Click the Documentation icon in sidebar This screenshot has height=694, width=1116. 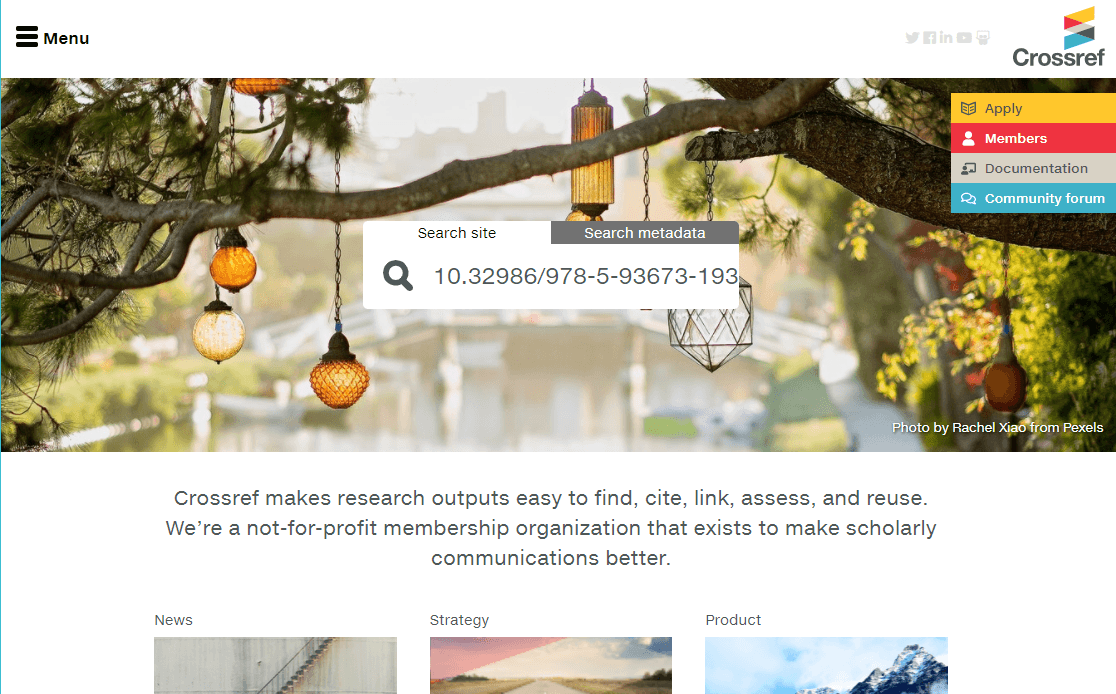pyautogui.click(x=969, y=169)
